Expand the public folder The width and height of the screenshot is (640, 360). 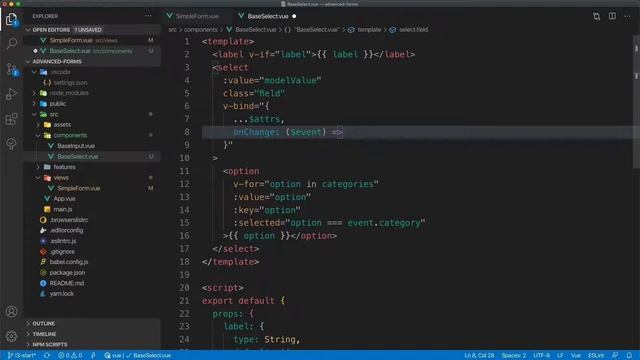92,104
